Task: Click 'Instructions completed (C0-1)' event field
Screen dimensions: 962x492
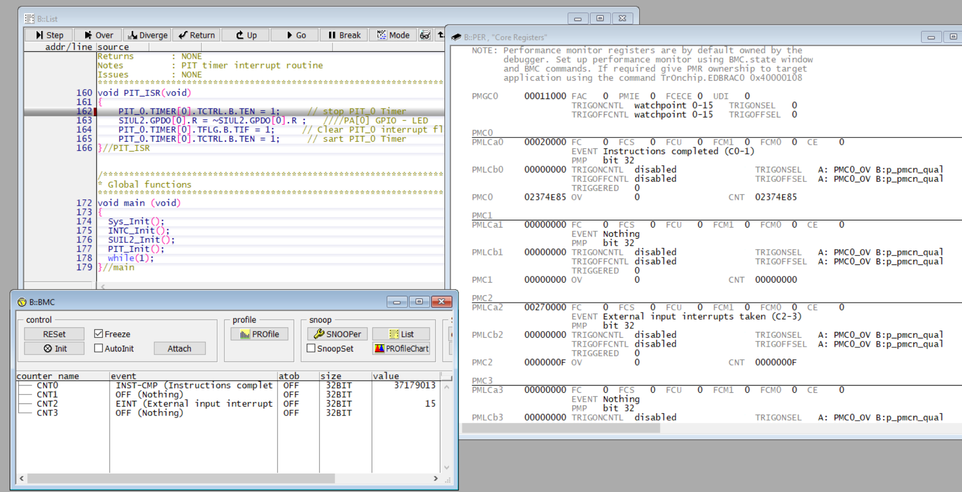Action: [x=679, y=152]
